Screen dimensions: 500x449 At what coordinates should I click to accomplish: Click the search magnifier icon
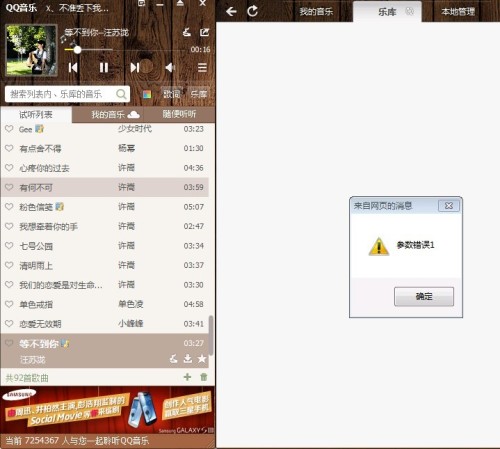click(121, 94)
